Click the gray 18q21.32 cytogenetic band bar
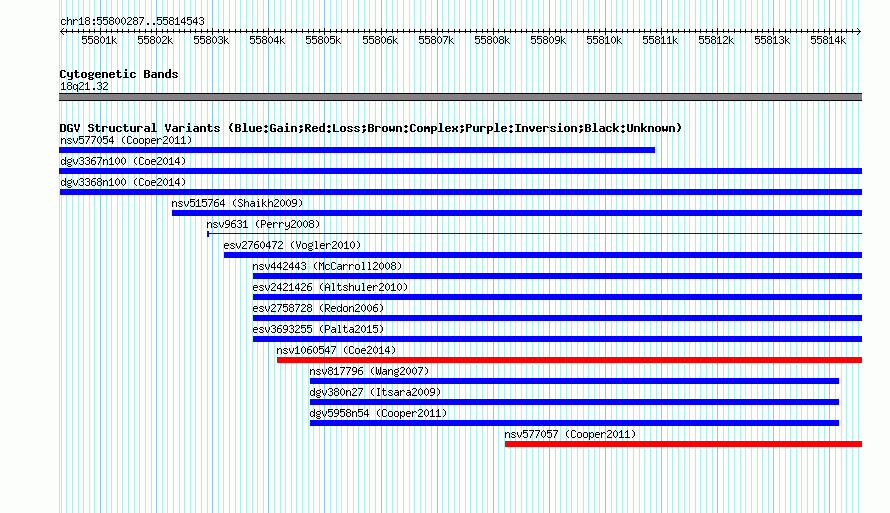Viewport: 890px width, 513px height. coord(460,97)
